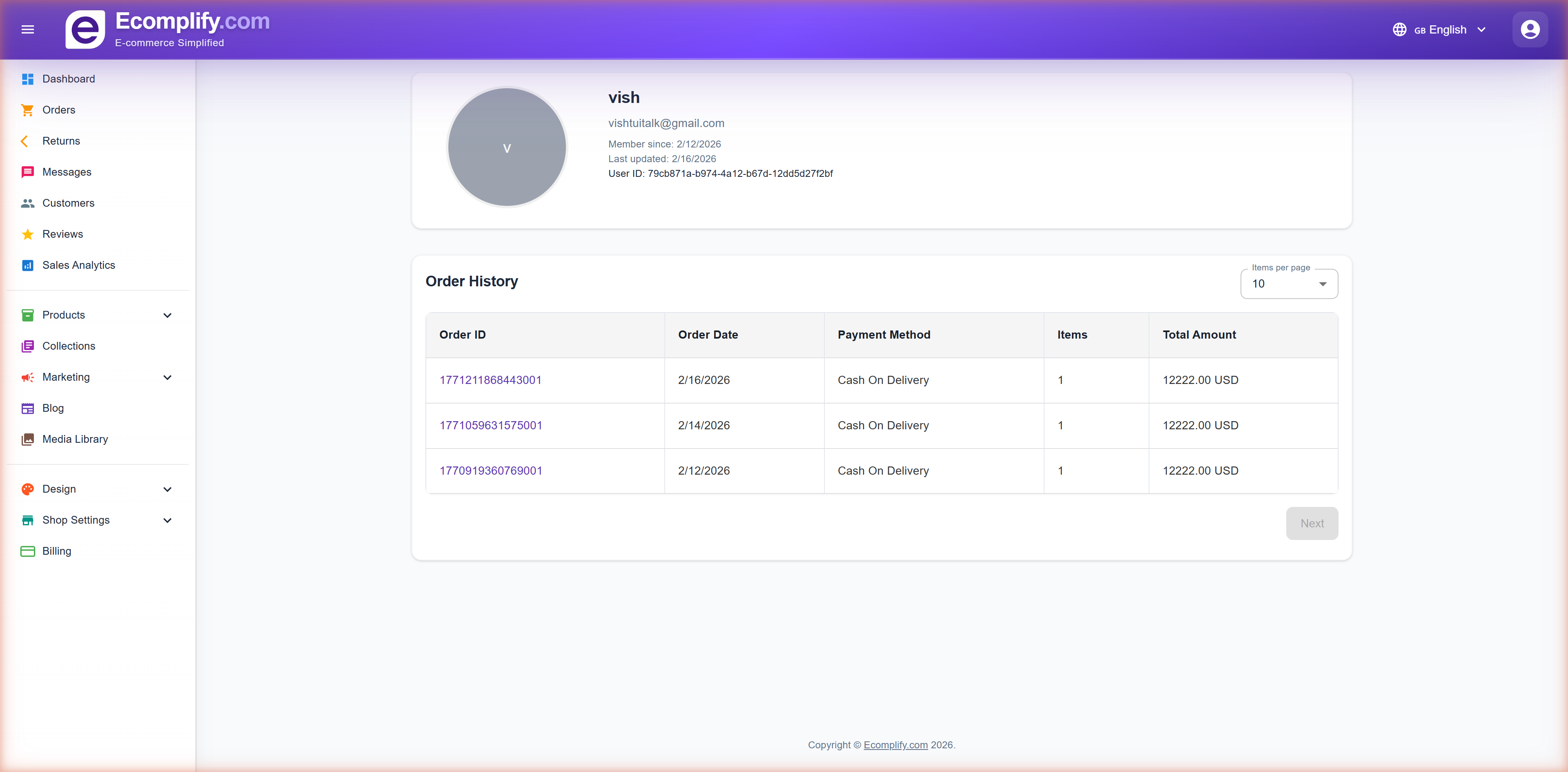
Task: Click the gray V avatar circle
Action: pyautogui.click(x=506, y=147)
